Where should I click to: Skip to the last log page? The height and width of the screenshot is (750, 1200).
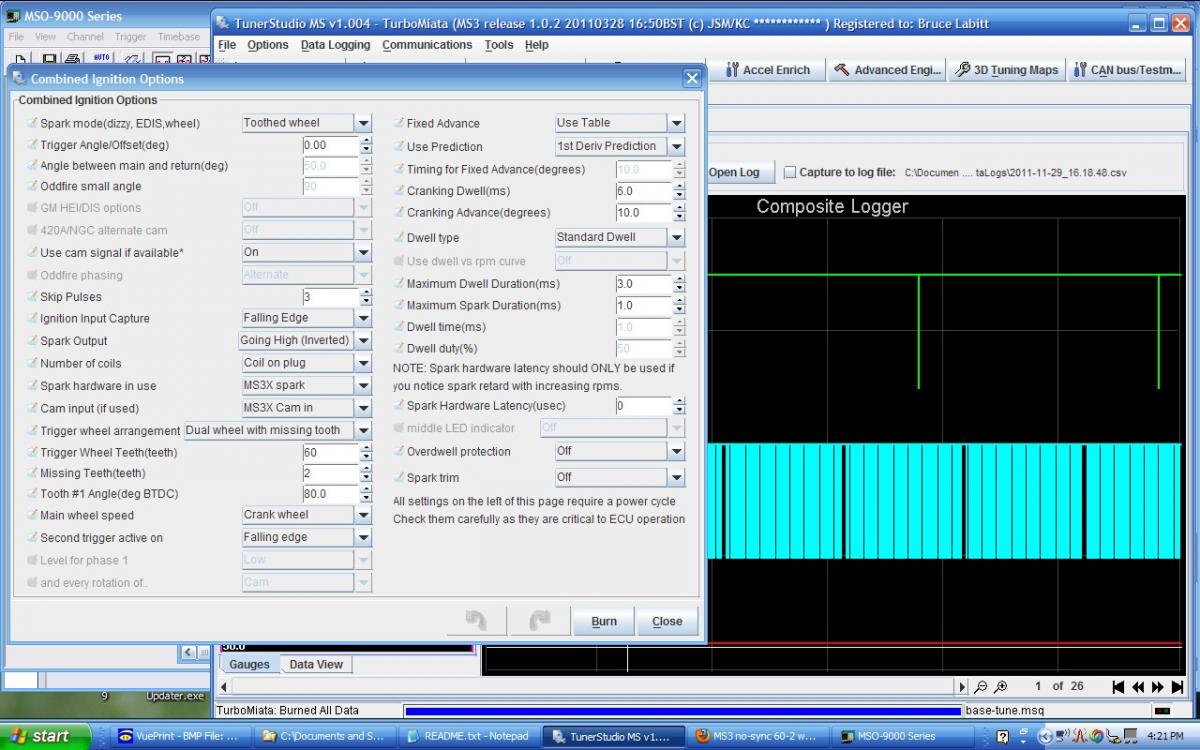(x=1177, y=687)
